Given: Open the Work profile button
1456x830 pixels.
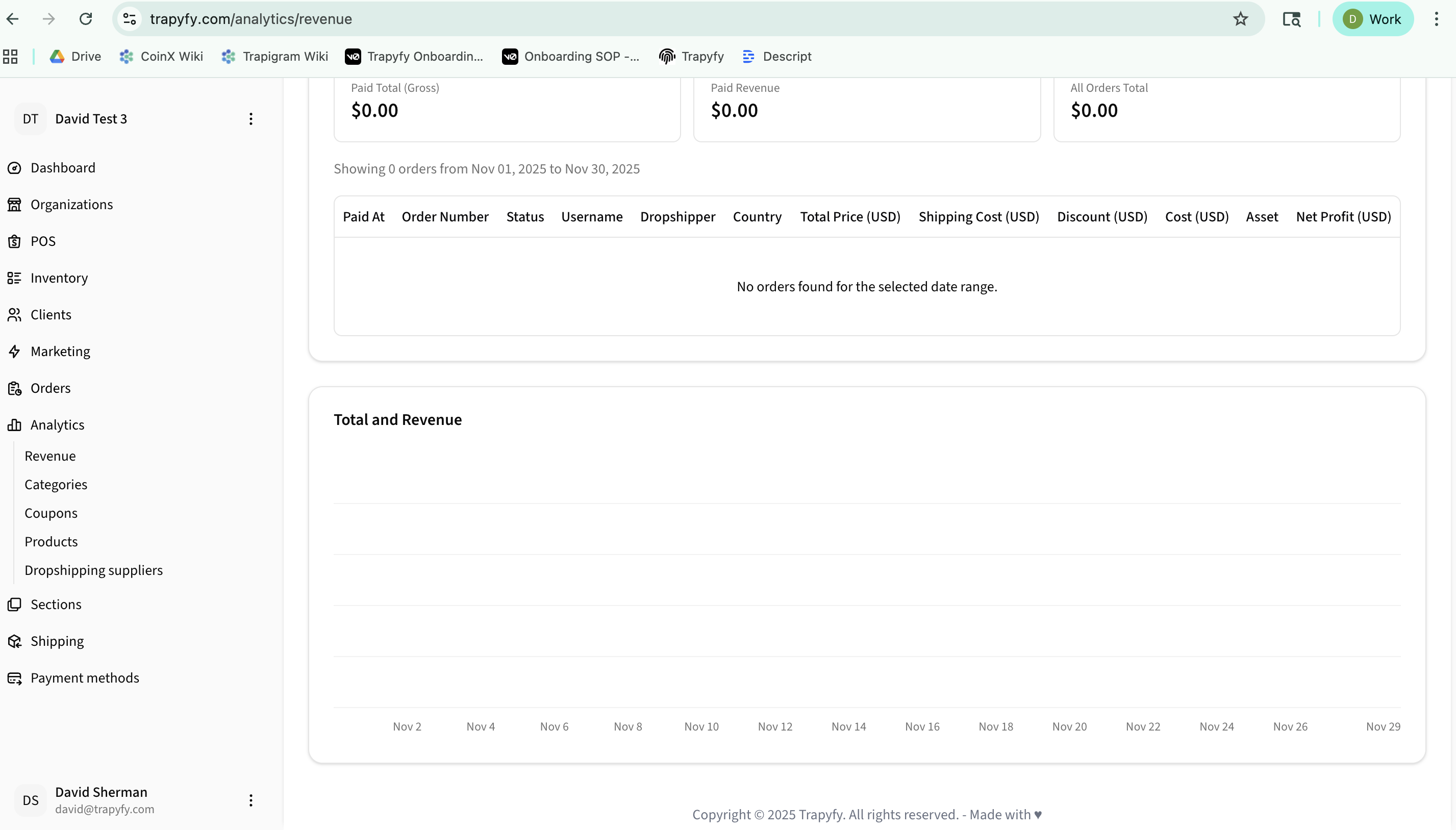Looking at the screenshot, I should tap(1372, 19).
